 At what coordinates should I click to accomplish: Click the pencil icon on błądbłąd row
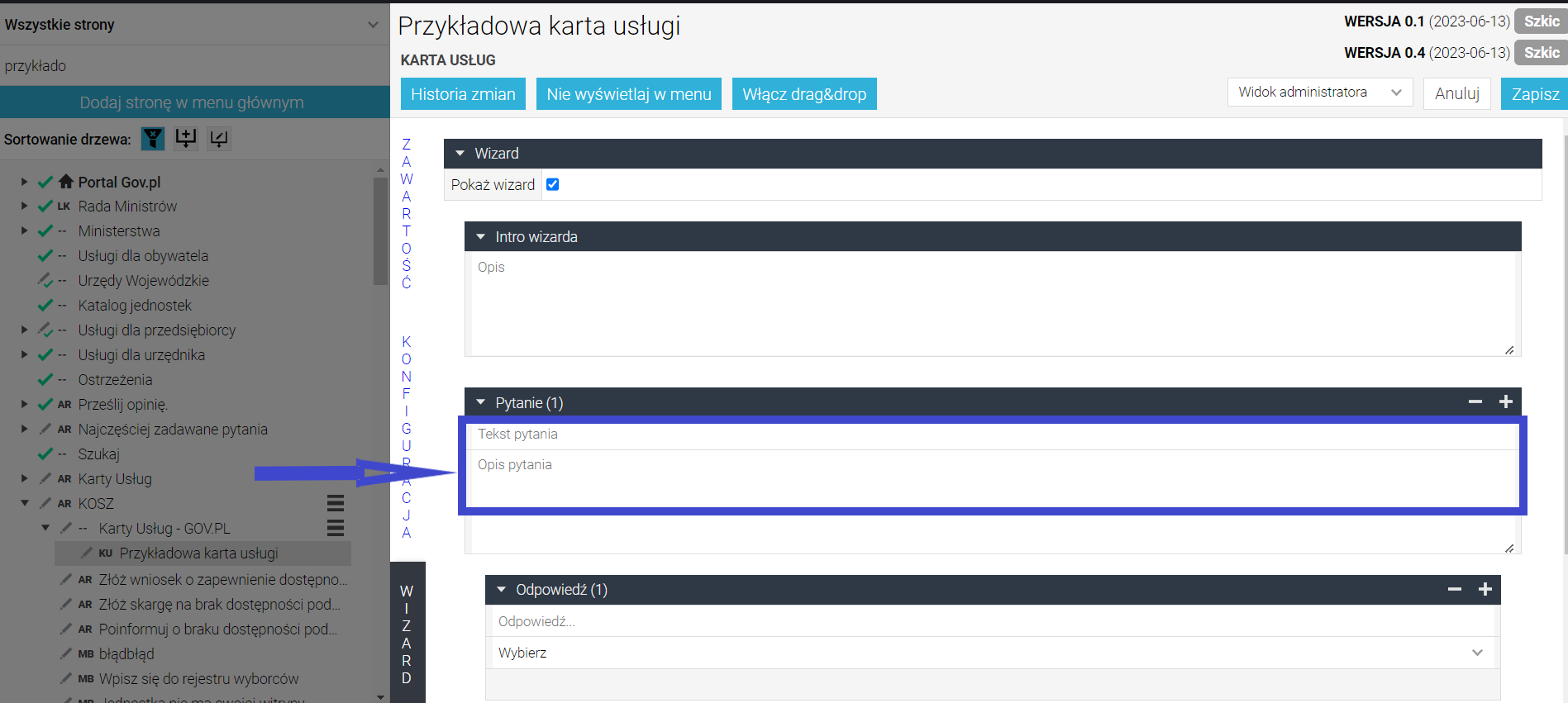(x=66, y=653)
